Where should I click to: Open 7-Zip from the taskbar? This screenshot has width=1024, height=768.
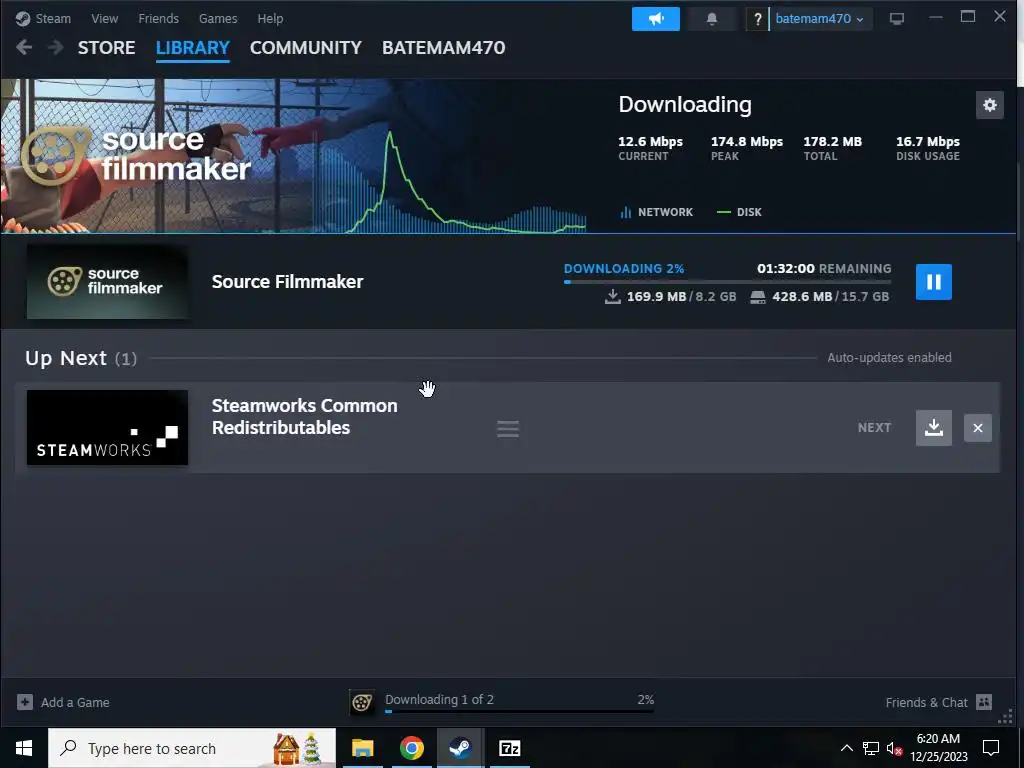(x=509, y=748)
